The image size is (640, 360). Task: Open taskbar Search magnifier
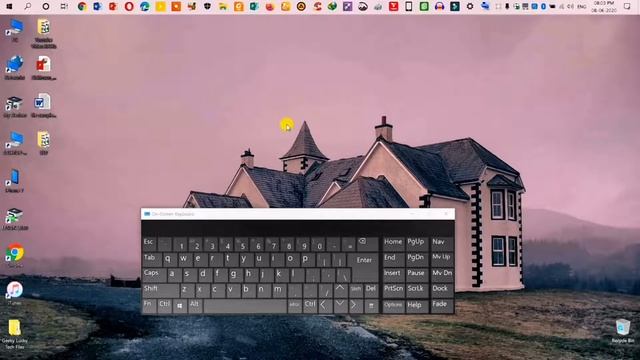28,7
